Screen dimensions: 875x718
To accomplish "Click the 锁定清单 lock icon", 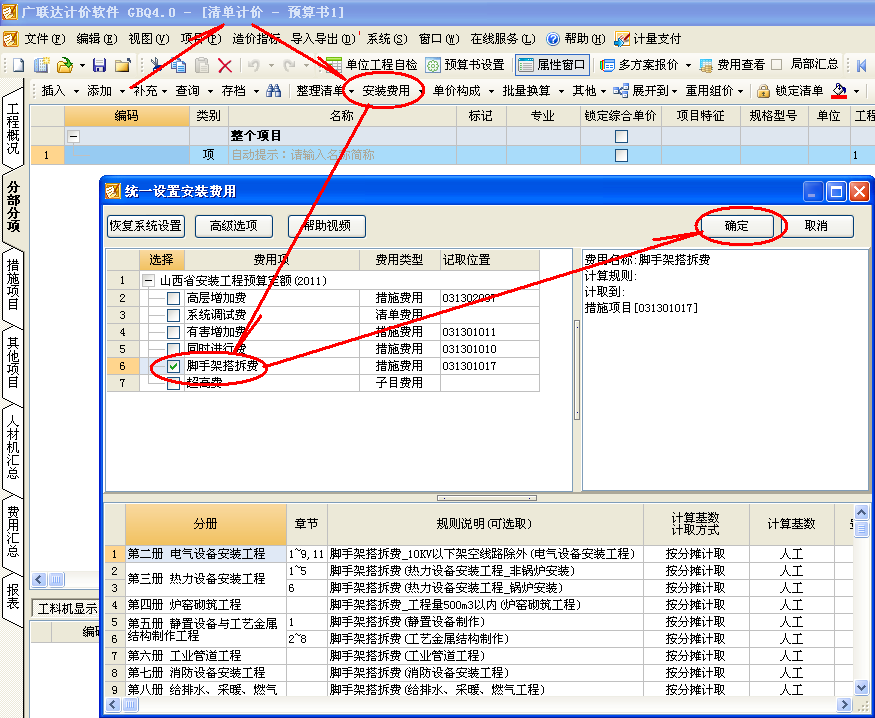I will tap(763, 91).
